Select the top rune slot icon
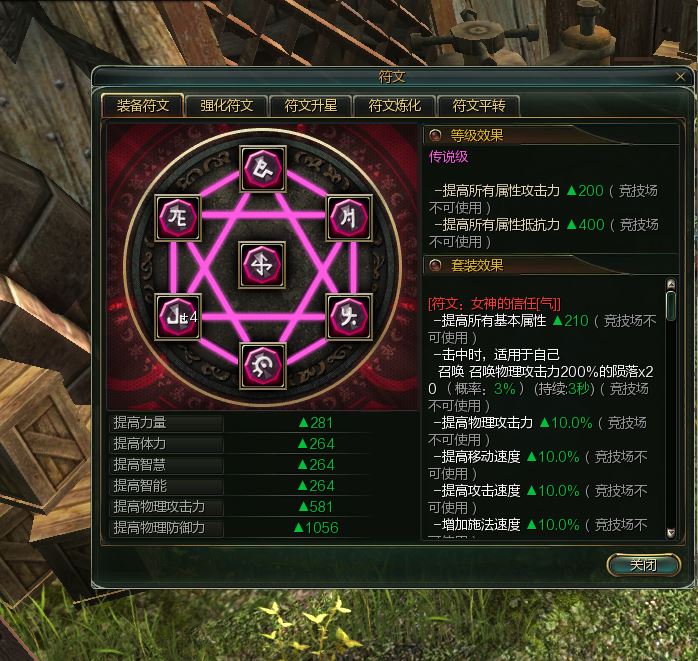 click(x=263, y=169)
